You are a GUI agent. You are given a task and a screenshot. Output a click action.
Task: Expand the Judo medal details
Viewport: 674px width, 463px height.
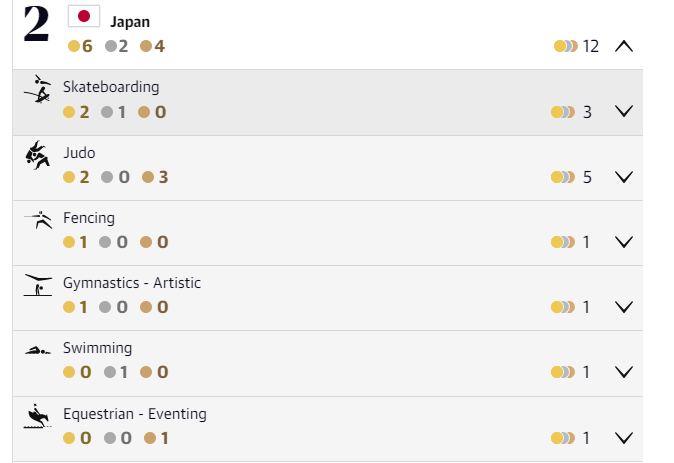[624, 177]
